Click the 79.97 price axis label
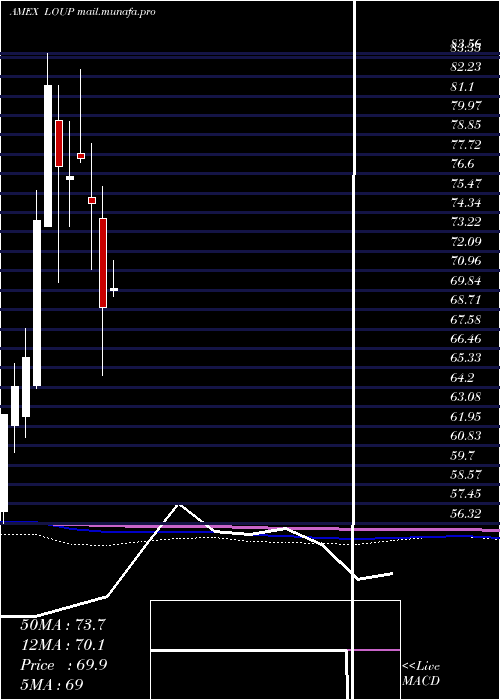The height and width of the screenshot is (700, 500). (x=466, y=106)
